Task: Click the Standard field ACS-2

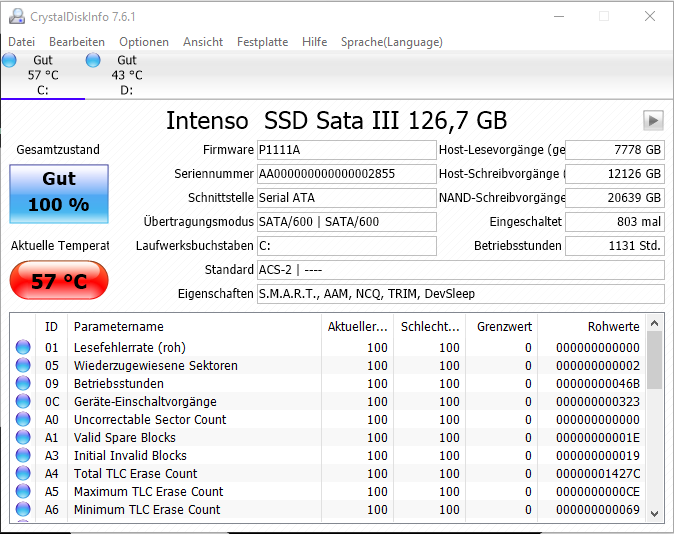Action: 461,270
